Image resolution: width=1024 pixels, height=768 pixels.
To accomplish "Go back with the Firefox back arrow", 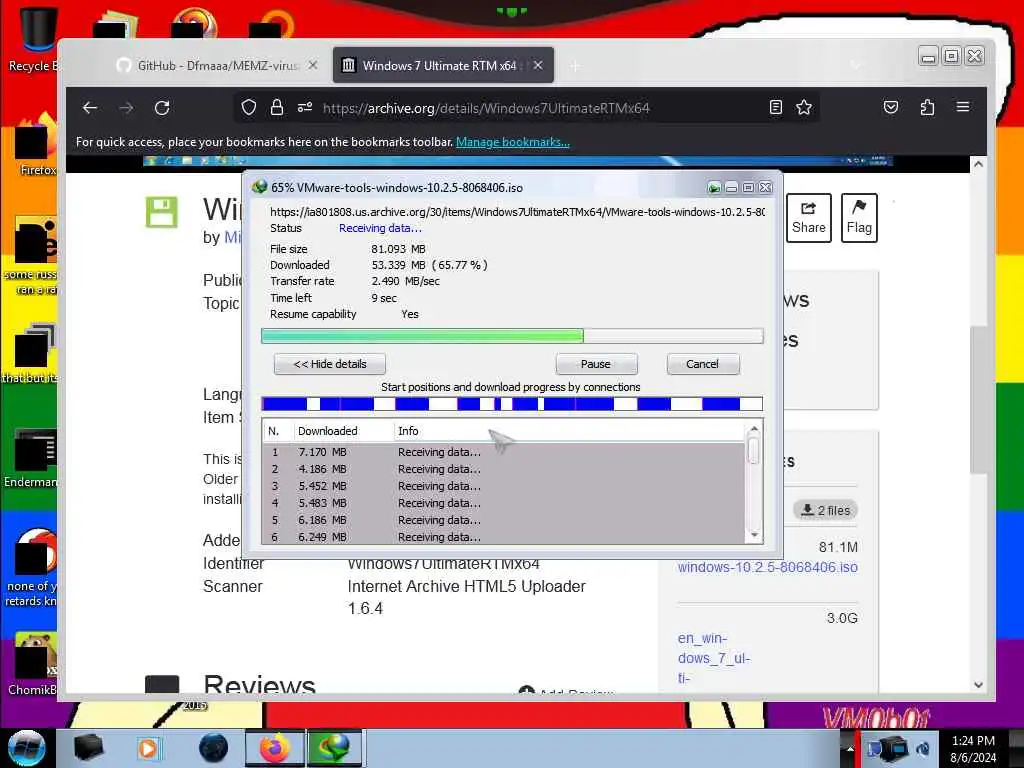I will point(90,108).
